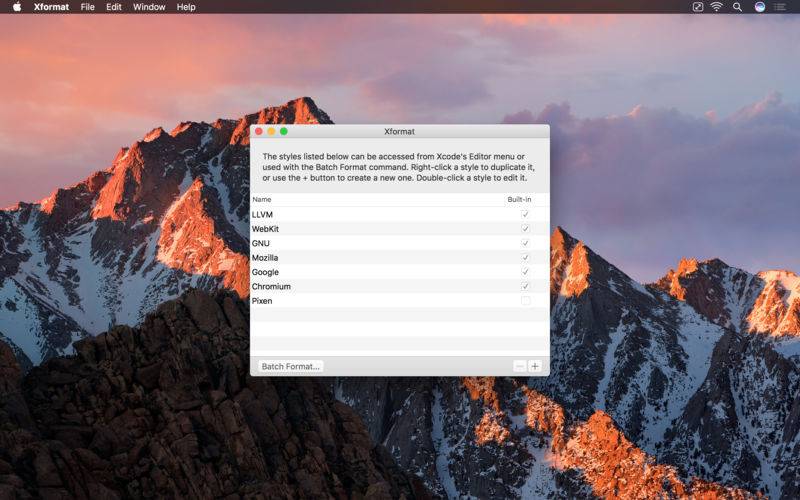Click the screen sharing menu bar icon
The image size is (800, 500).
tap(697, 7)
